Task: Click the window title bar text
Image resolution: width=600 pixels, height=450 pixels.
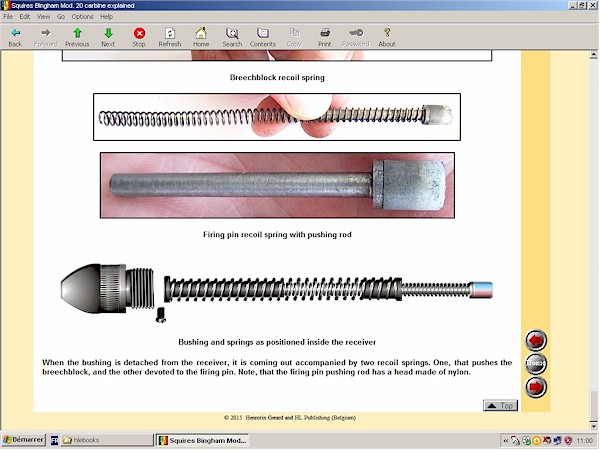Action: coord(73,5)
